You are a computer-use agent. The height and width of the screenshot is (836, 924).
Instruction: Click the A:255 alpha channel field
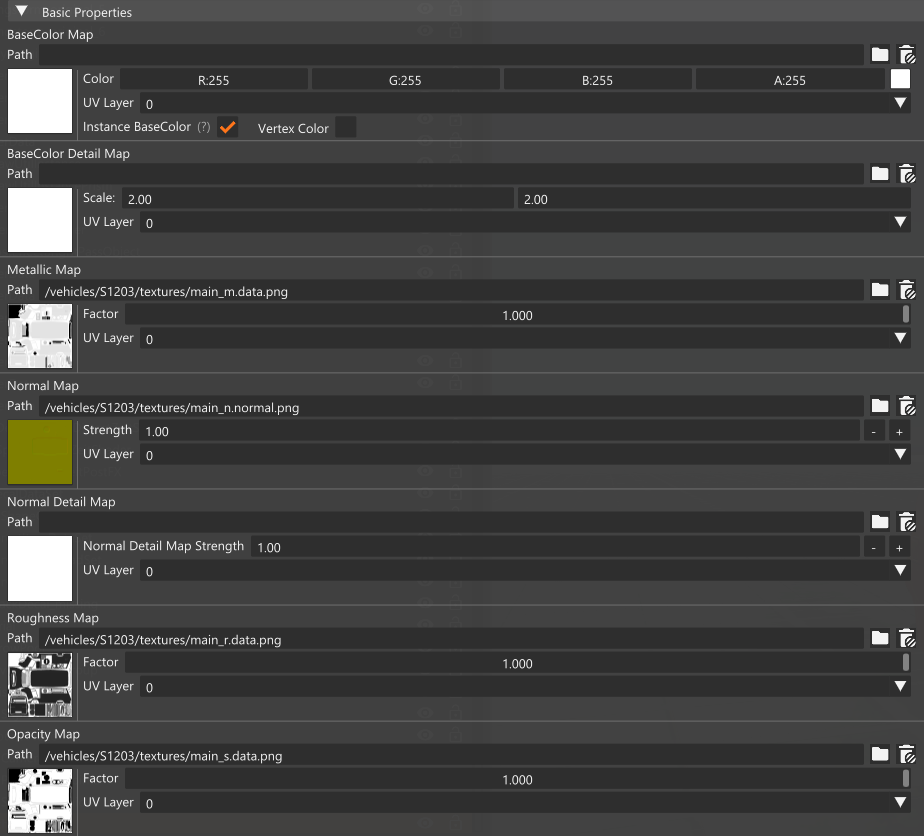790,80
